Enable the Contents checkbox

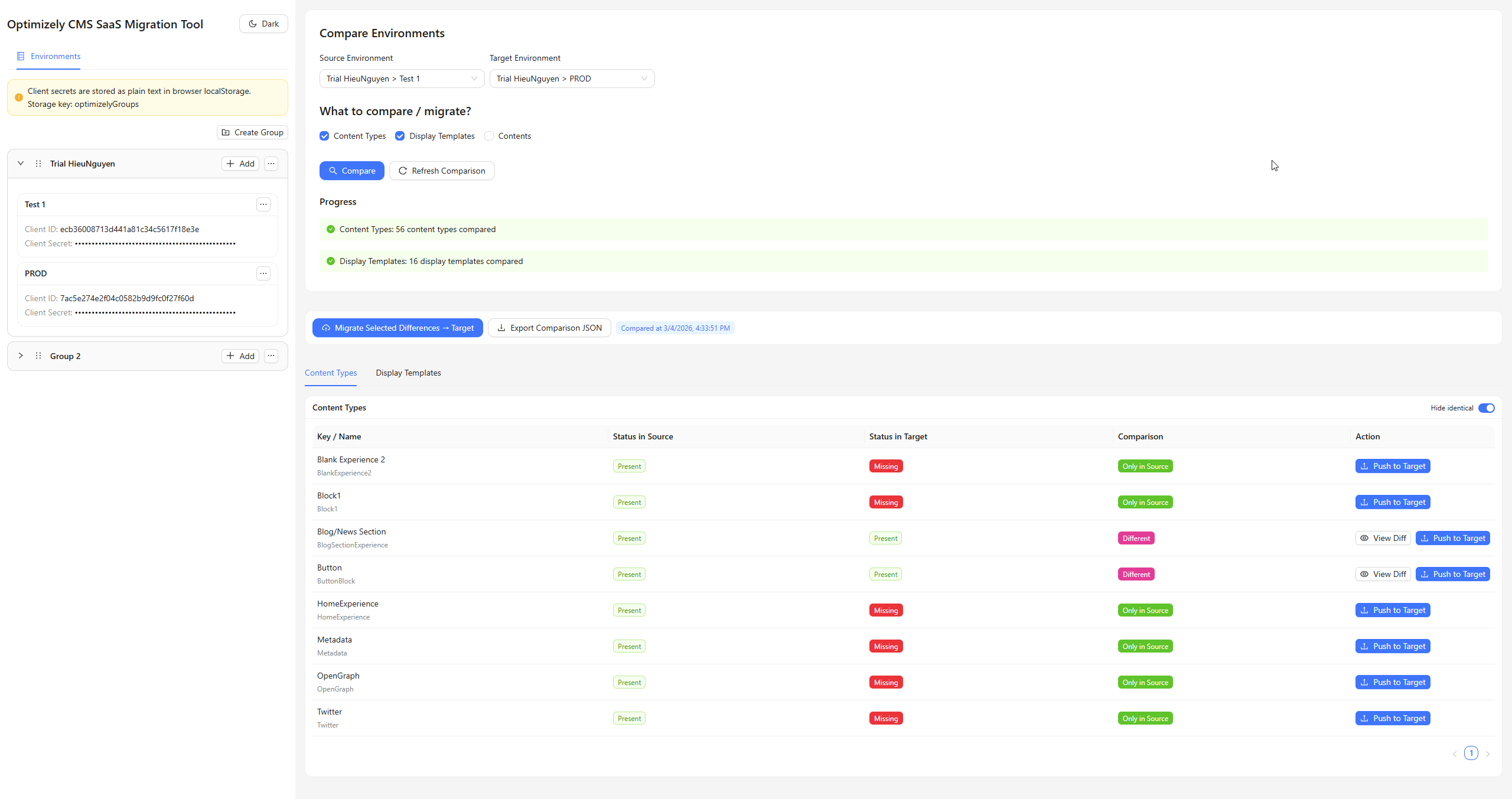[x=489, y=136]
